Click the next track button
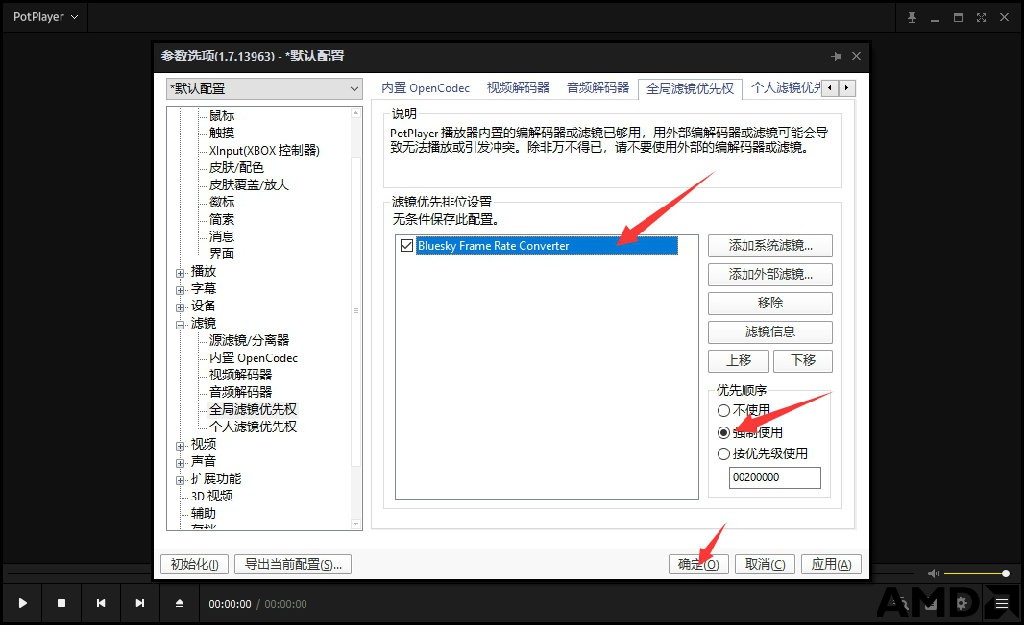 click(x=140, y=603)
